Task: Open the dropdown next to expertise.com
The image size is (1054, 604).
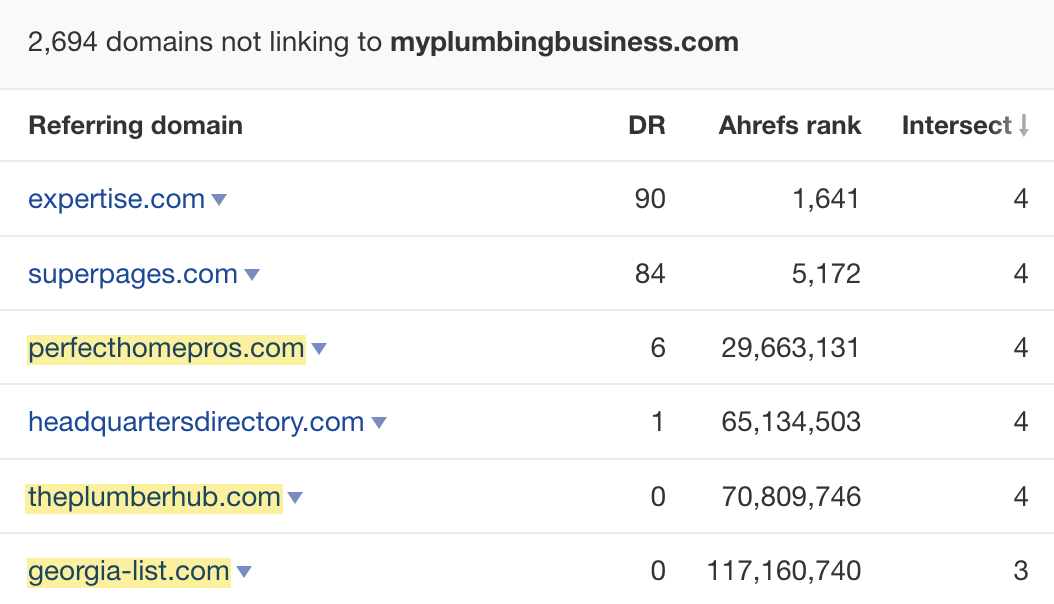Action: pyautogui.click(x=219, y=199)
